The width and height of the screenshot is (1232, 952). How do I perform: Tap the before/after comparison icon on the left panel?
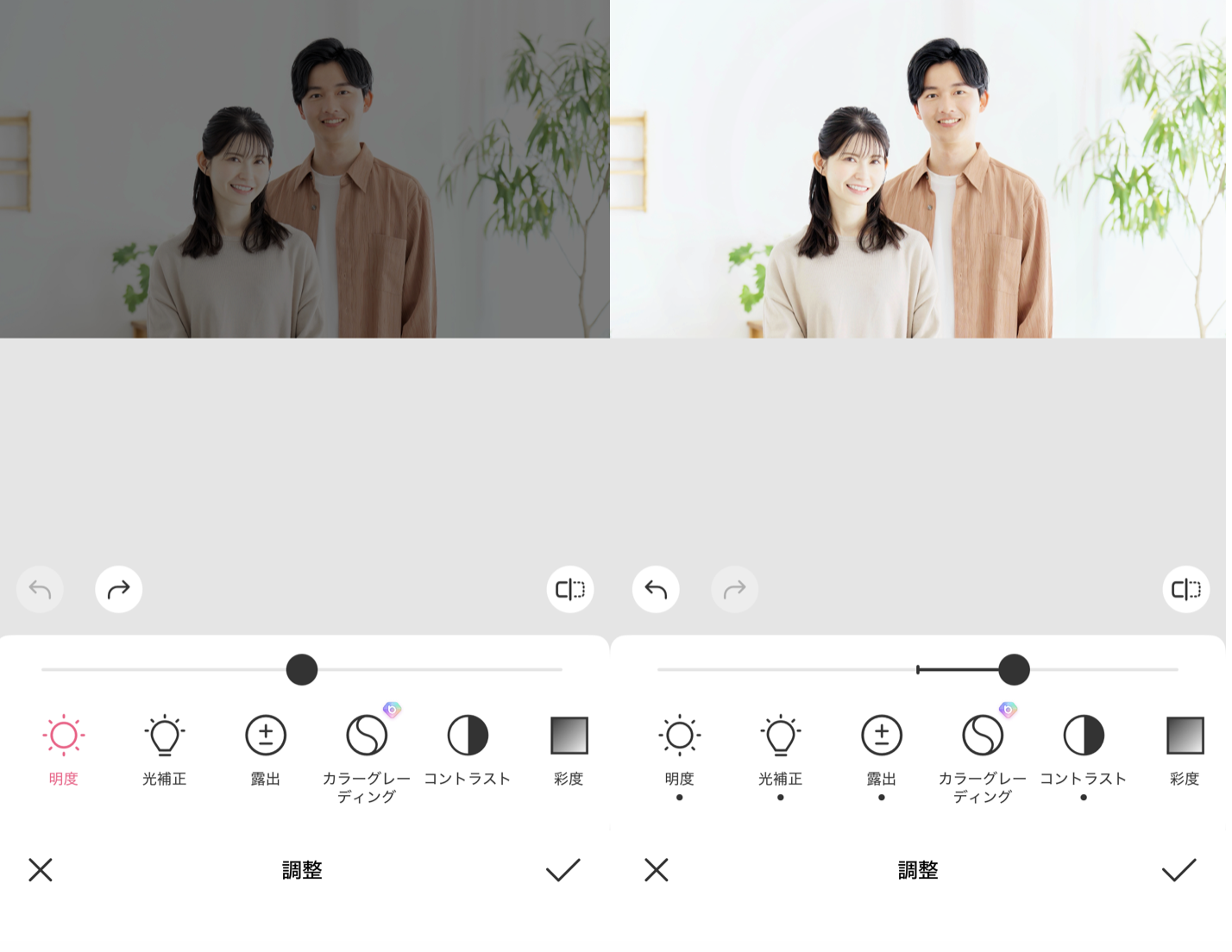(x=569, y=589)
